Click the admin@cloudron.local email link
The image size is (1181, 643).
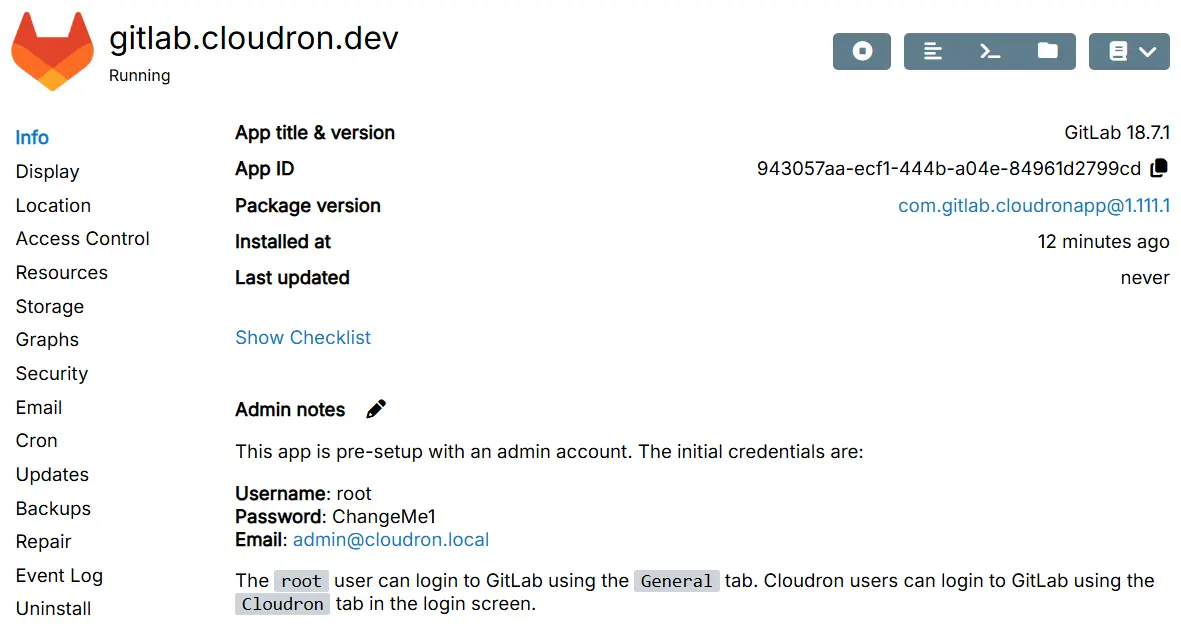[391, 540]
